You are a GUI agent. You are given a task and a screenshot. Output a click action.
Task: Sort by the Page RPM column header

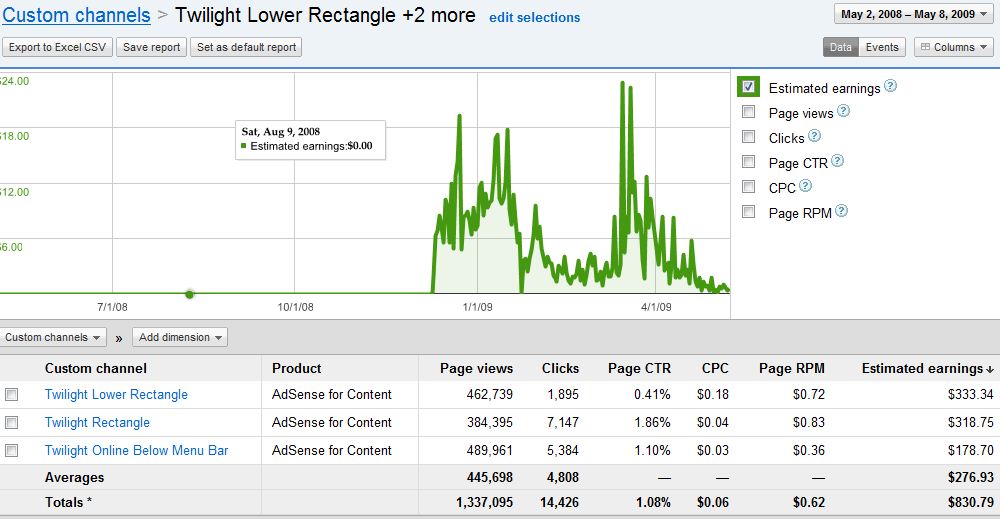click(x=791, y=369)
